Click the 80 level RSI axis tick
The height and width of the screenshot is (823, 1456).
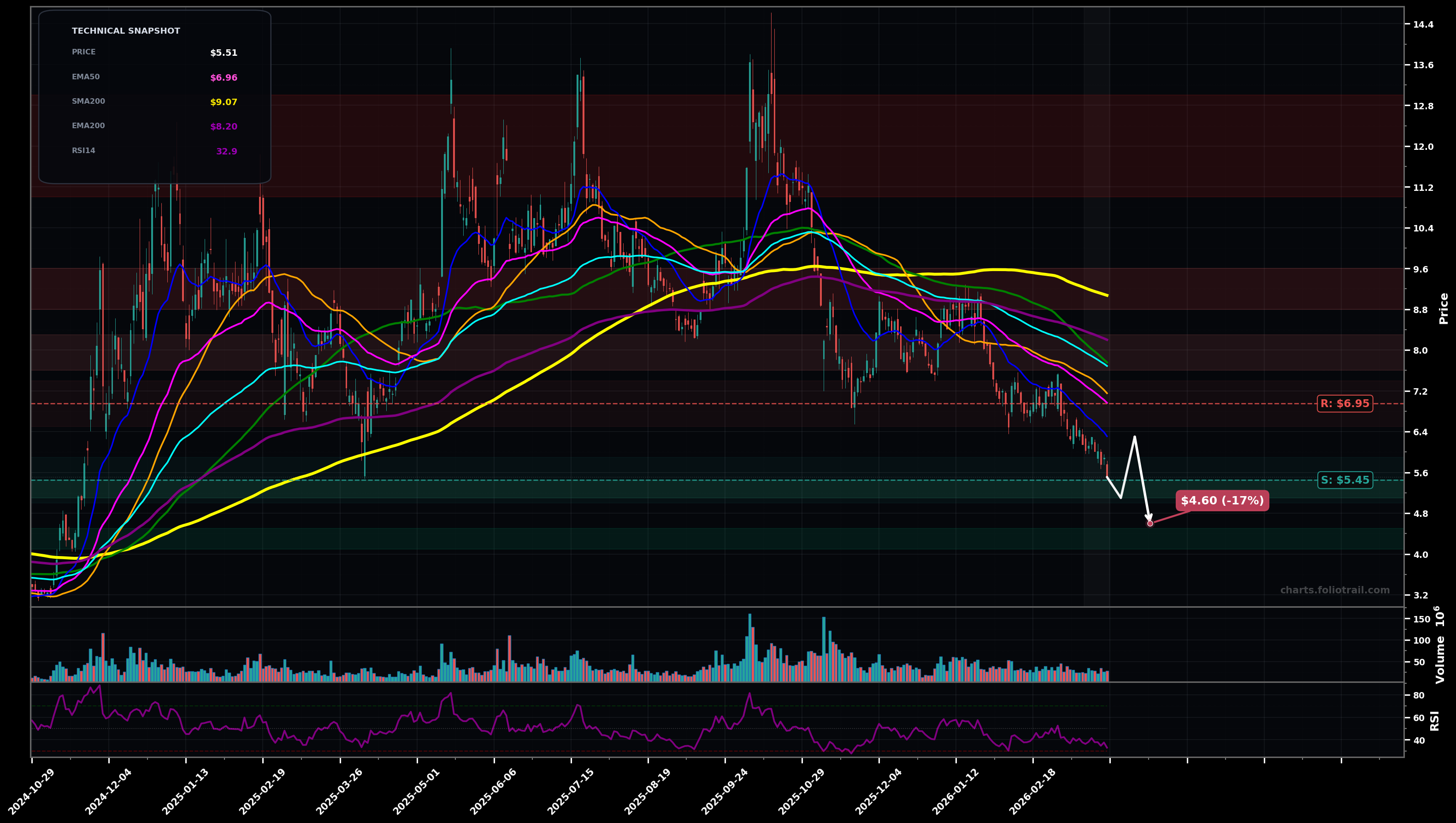point(1419,696)
